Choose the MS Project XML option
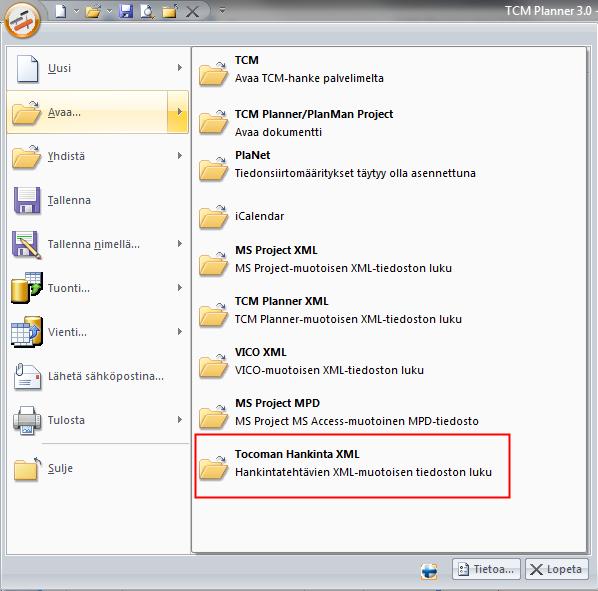Image resolution: width=598 pixels, height=591 pixels. tap(389, 259)
